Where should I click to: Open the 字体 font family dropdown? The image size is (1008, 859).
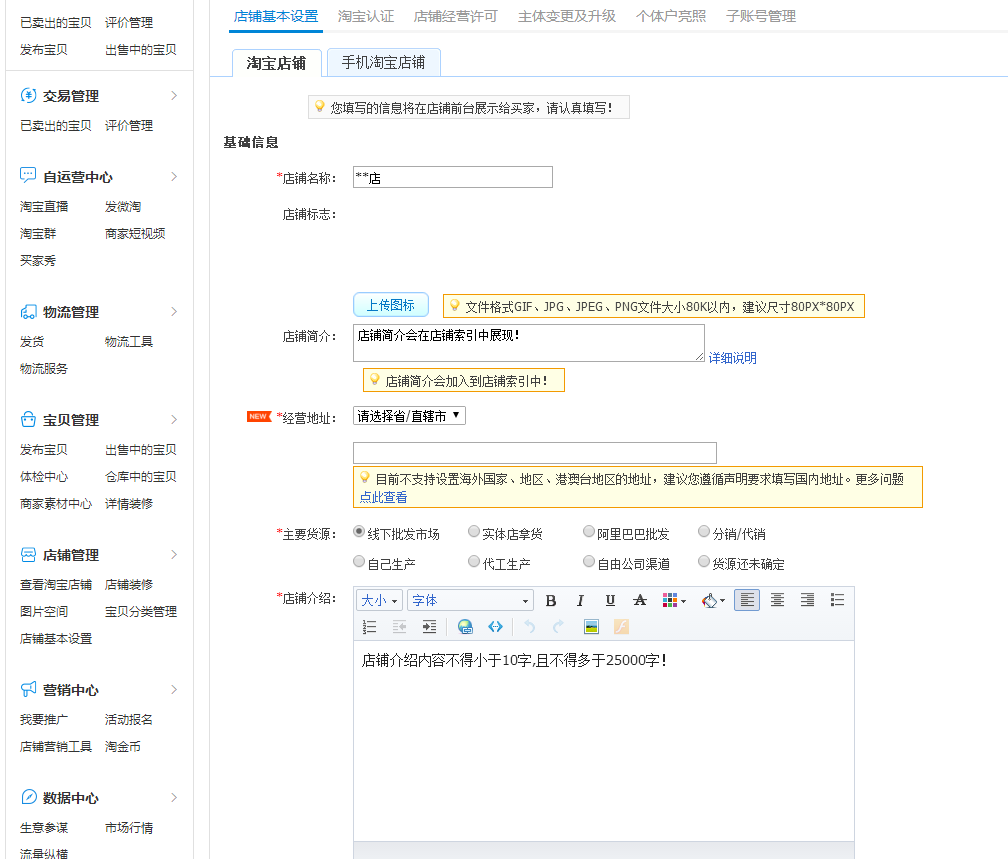[x=471, y=601]
